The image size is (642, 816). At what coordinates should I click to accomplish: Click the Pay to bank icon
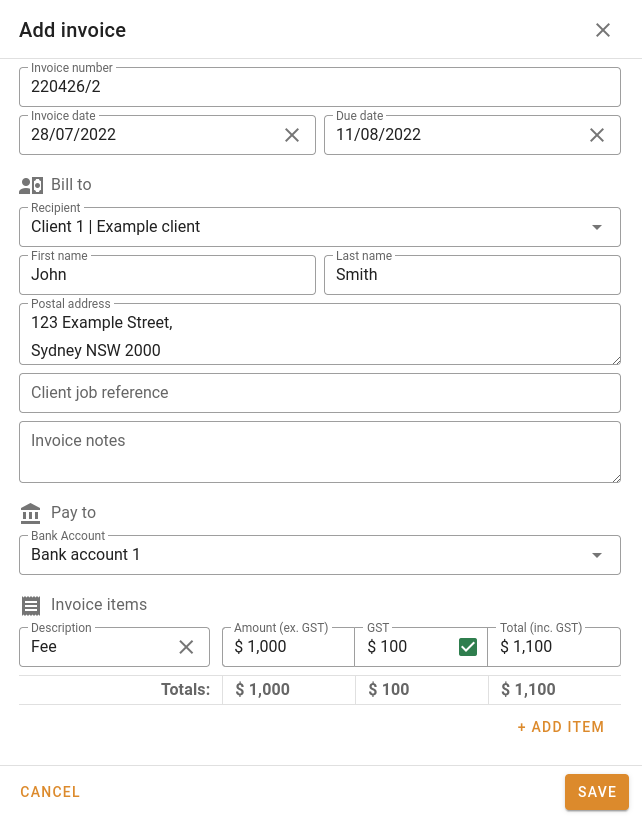(29, 512)
